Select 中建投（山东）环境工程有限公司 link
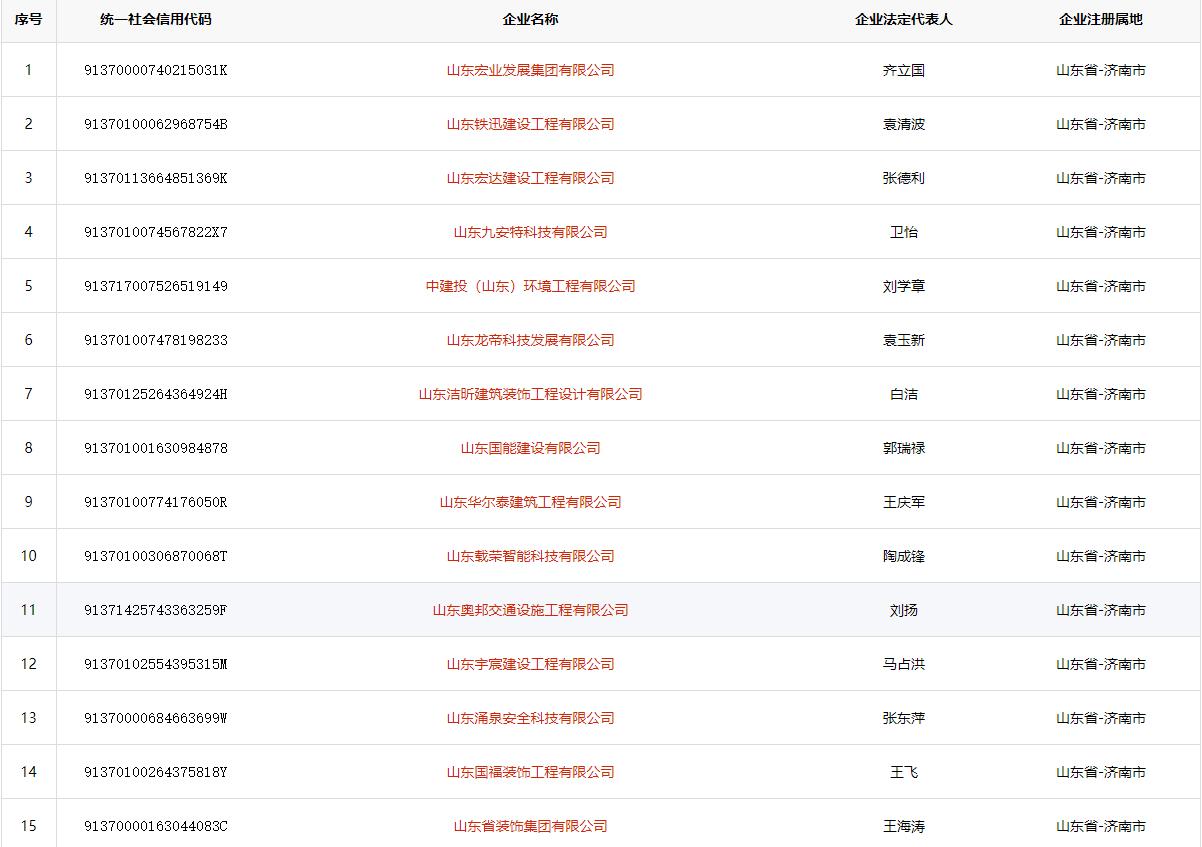Image resolution: width=1202 pixels, height=847 pixels. click(530, 286)
